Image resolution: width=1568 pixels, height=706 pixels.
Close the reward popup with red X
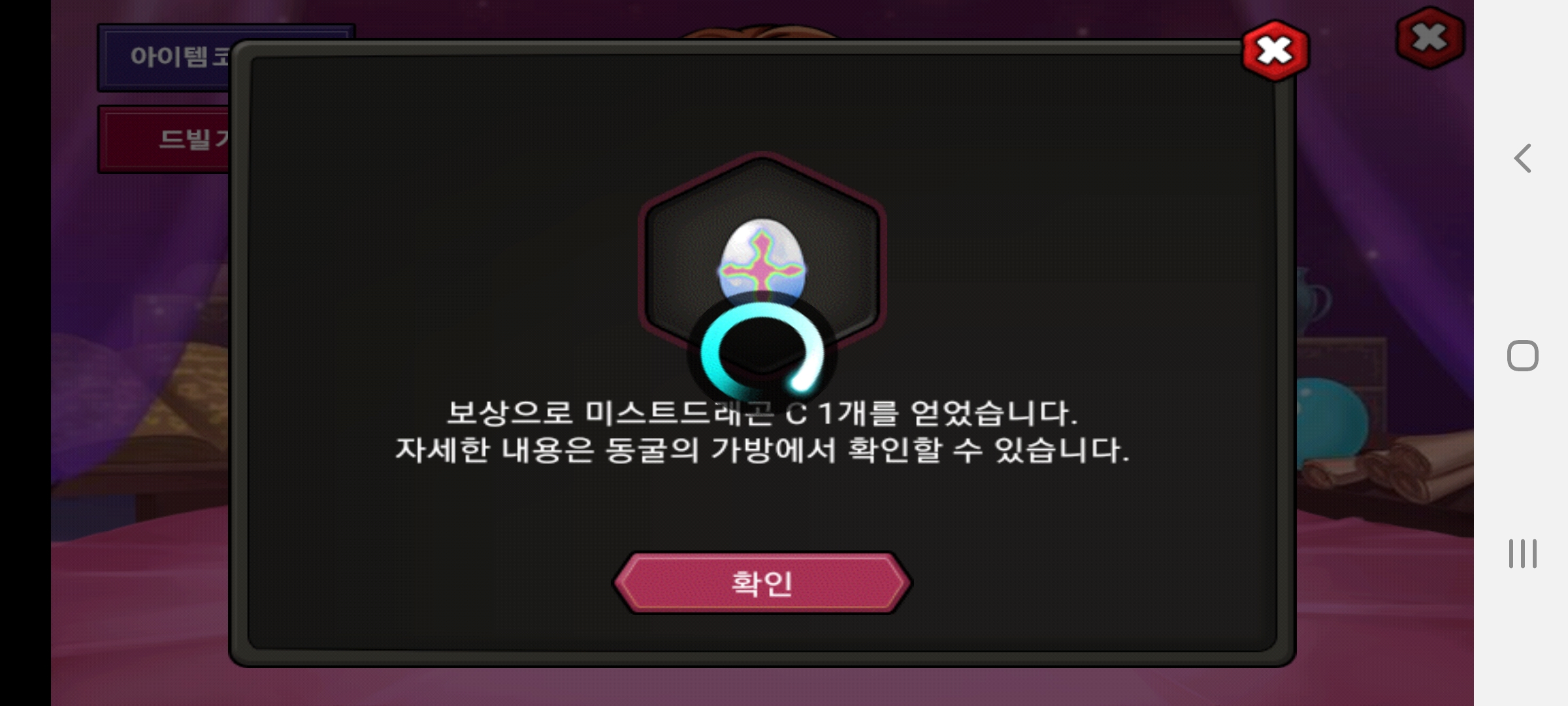pyautogui.click(x=1275, y=50)
